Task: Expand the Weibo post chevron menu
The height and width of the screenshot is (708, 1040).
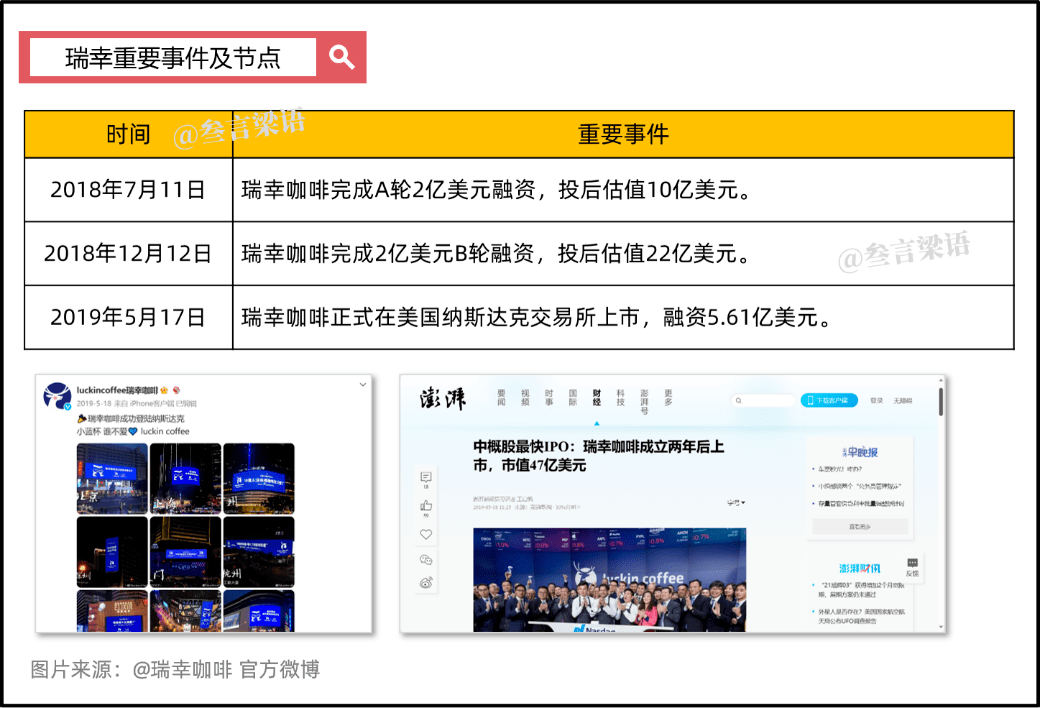Action: [x=362, y=385]
